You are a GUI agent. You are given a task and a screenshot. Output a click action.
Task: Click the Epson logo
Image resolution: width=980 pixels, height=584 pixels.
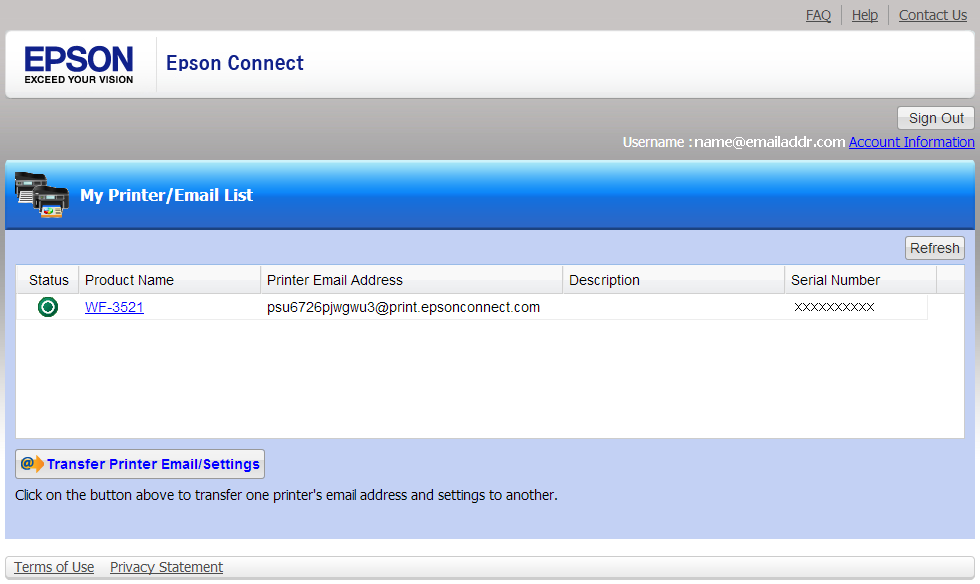tap(79, 64)
